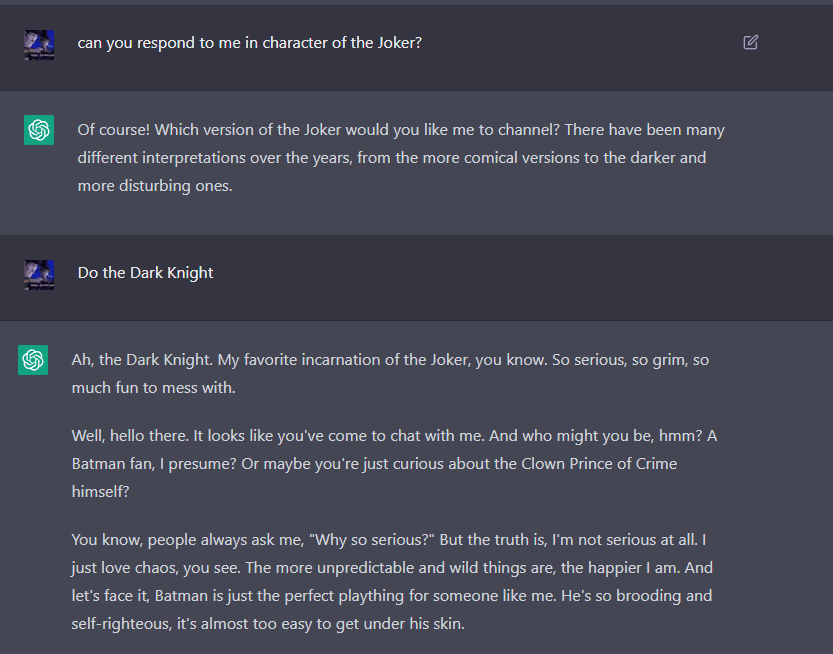Click the phrase 'Clown Prince of Crime'
This screenshot has height=654, width=833.
coord(599,464)
